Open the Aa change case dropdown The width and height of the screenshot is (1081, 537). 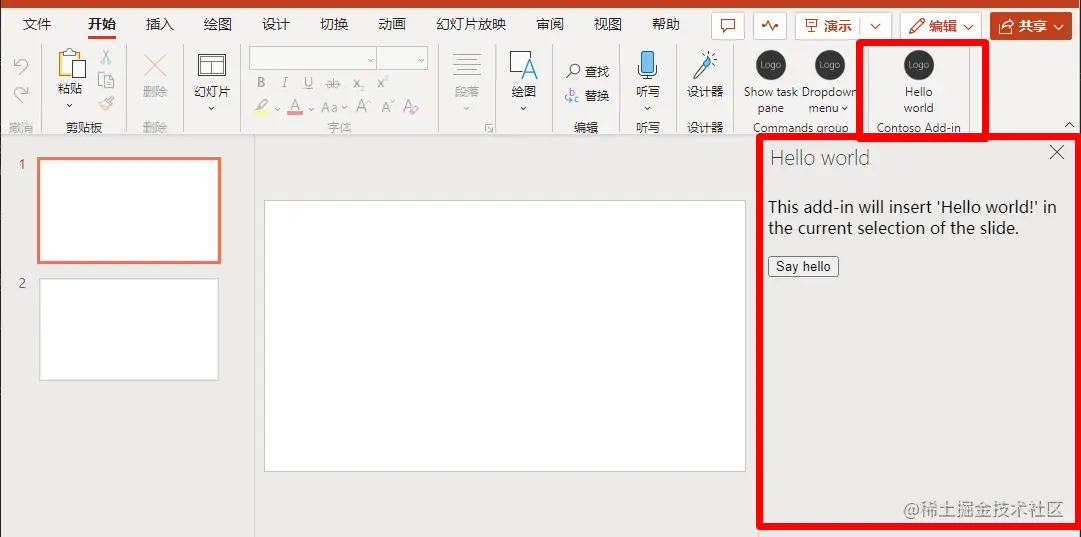coord(334,108)
